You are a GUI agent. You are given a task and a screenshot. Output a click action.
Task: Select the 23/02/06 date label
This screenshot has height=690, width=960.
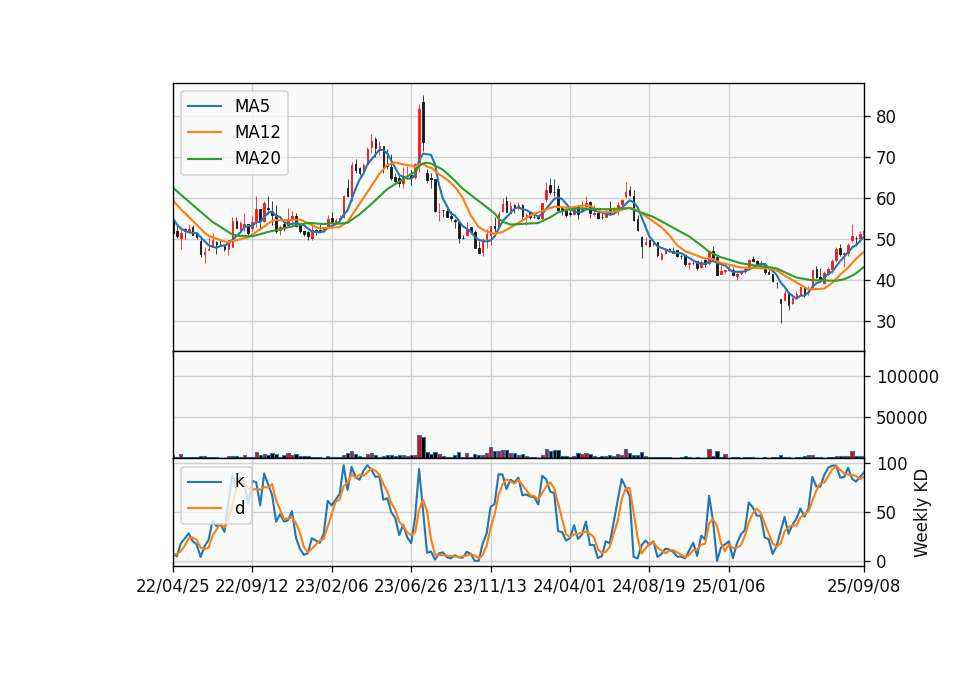(x=332, y=586)
